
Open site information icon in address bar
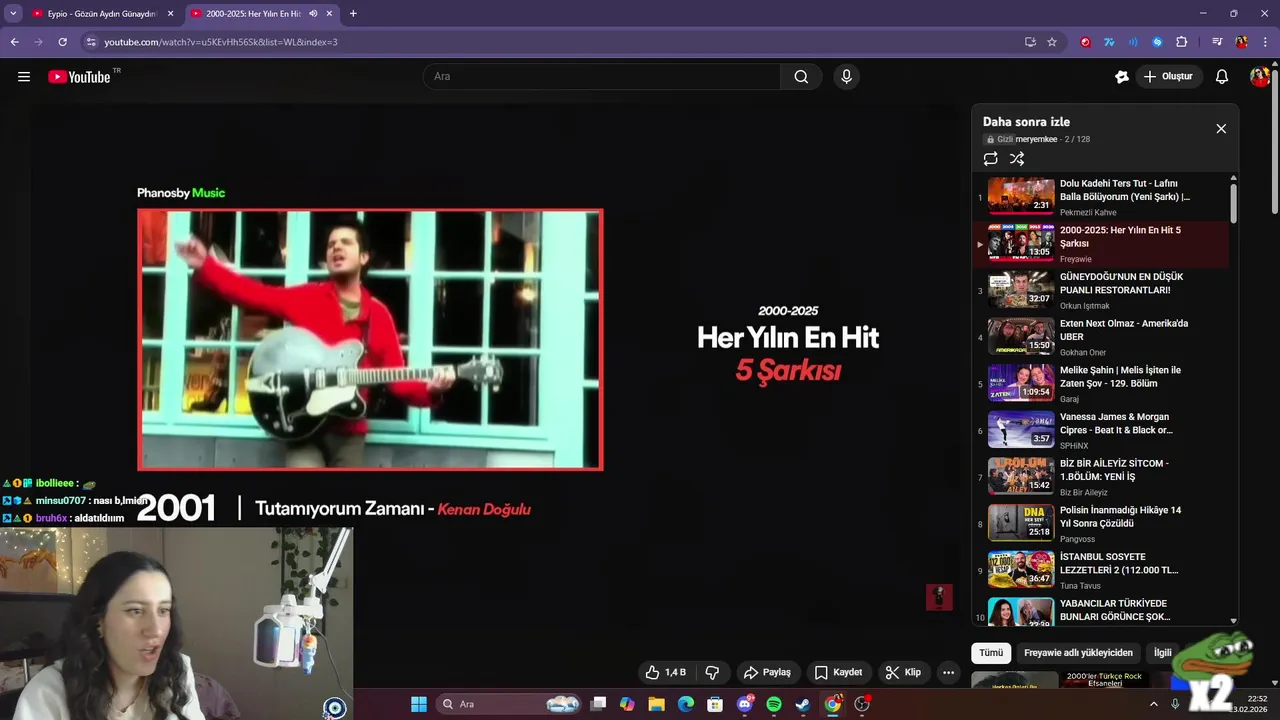pos(91,42)
